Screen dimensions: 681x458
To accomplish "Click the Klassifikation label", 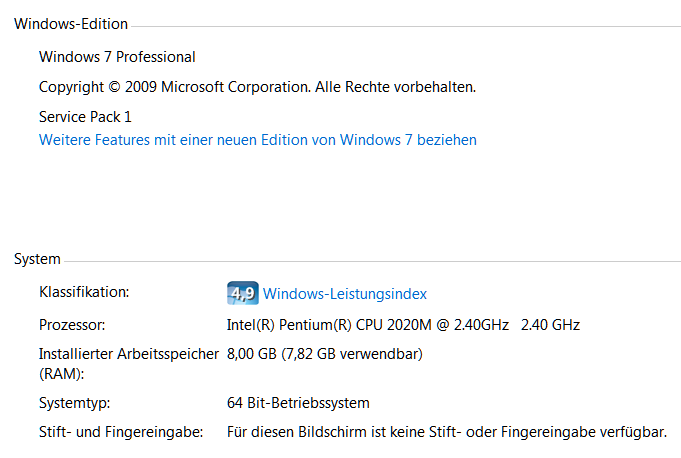I will [84, 292].
